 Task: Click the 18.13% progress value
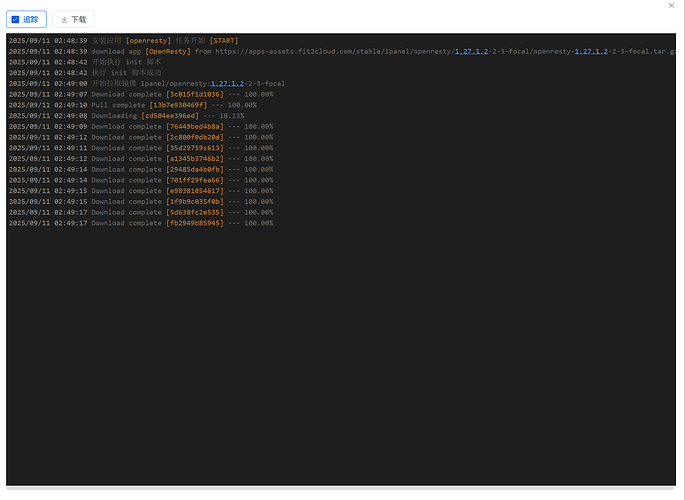(x=232, y=116)
